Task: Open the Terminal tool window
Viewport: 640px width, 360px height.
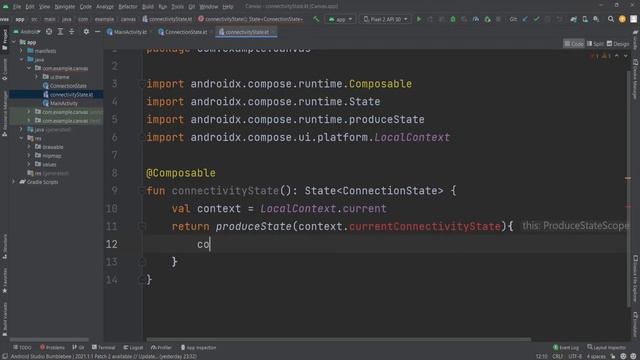Action: pos(104,347)
